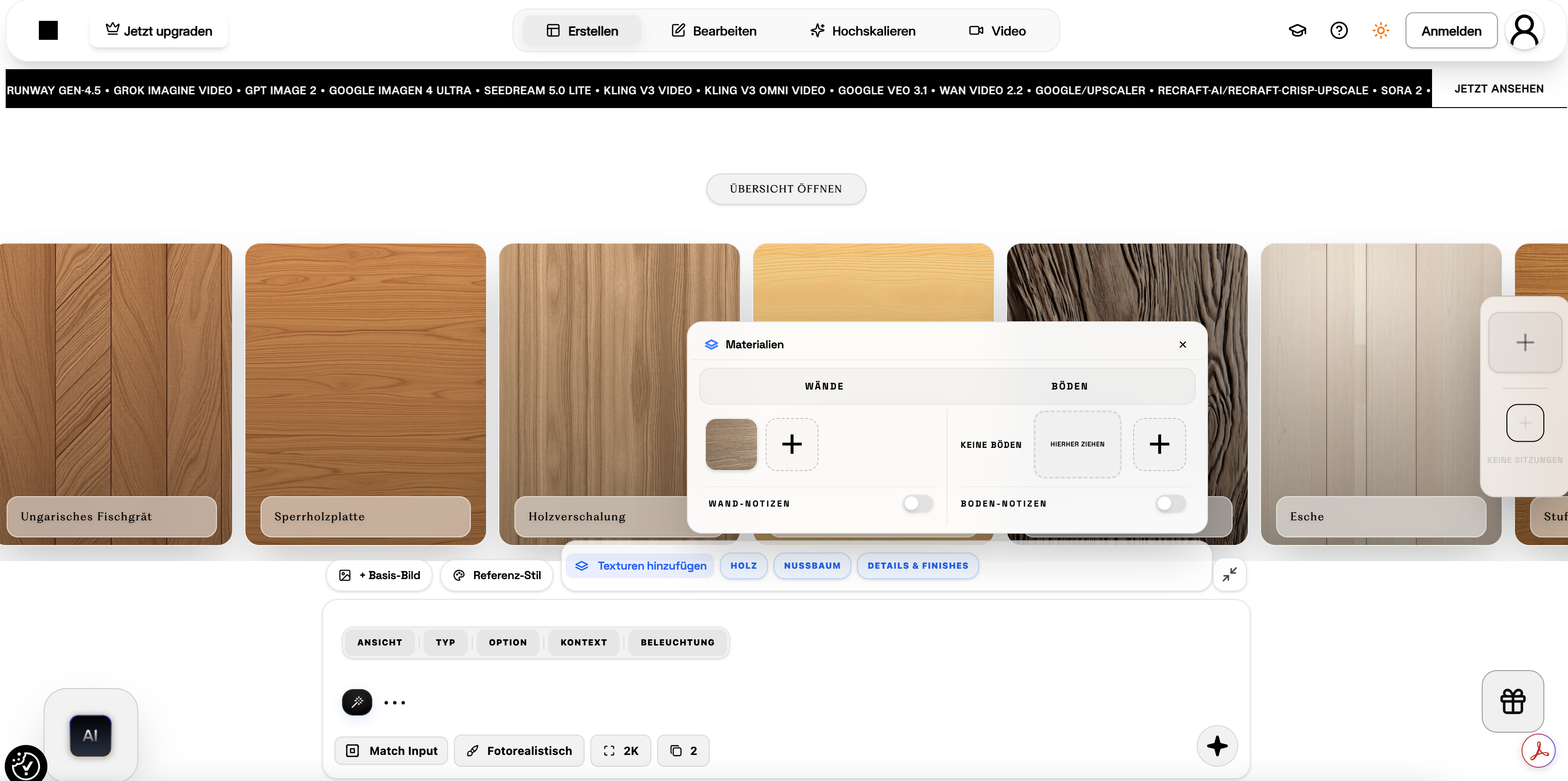Click the three dots prompt placeholder
Screen dimensions: 1568x781
(x=395, y=702)
